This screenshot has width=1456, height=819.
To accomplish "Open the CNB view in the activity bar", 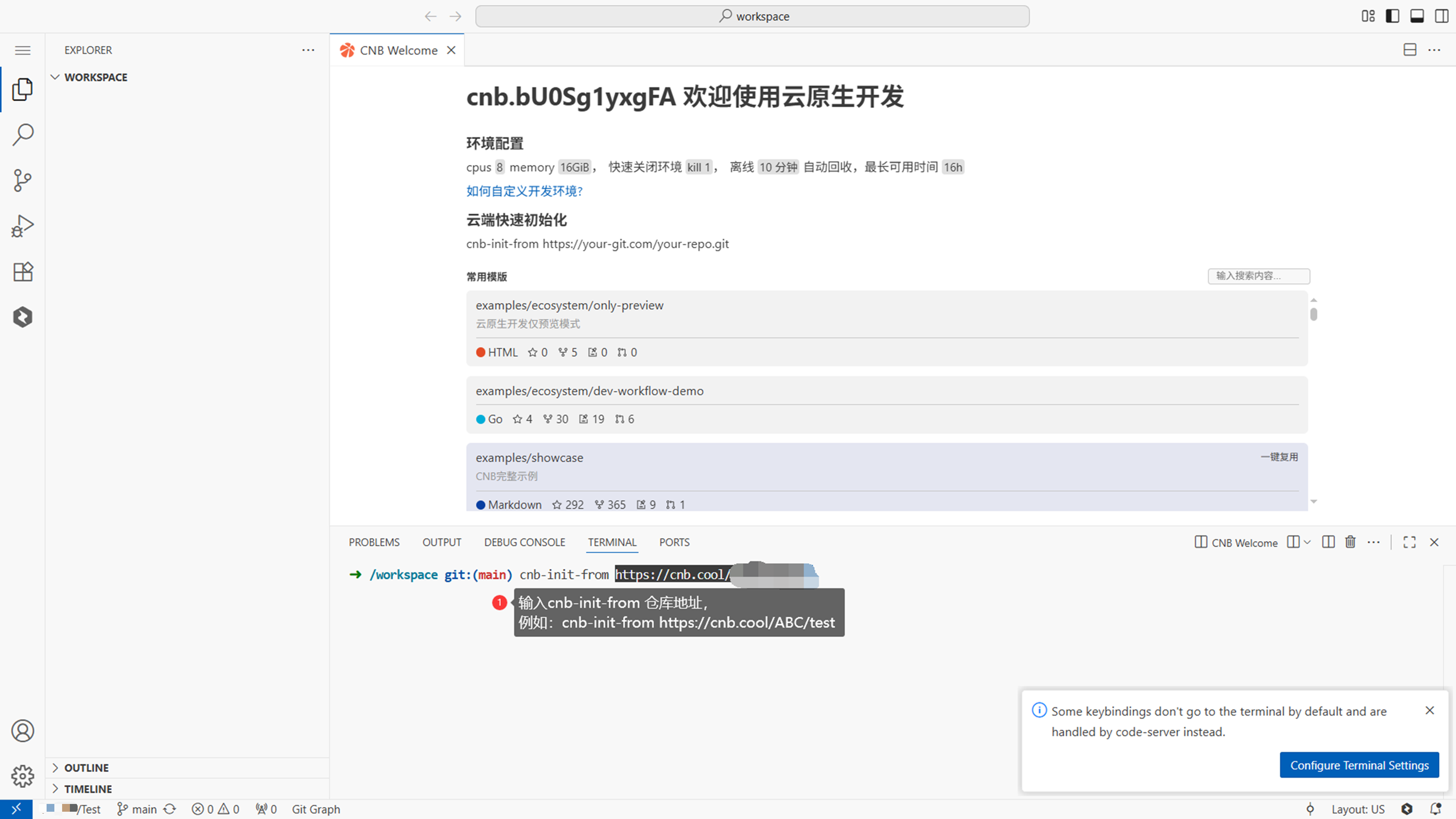I will coord(23,317).
